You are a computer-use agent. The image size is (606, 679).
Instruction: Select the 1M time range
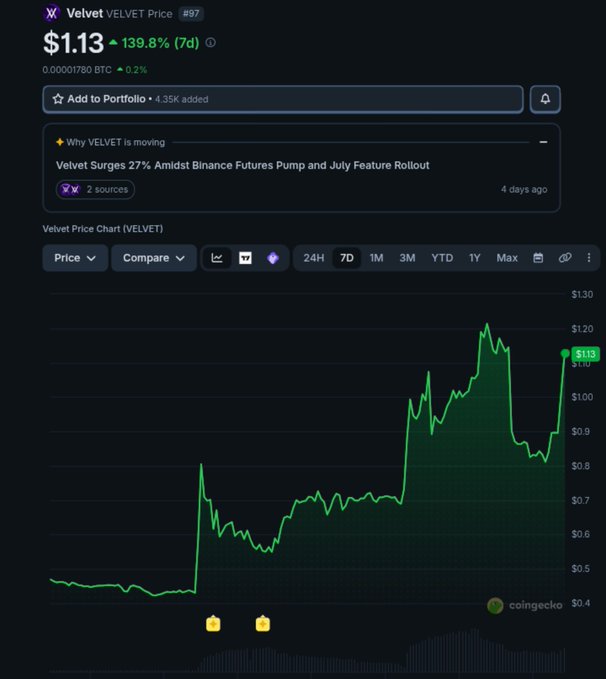(x=376, y=258)
